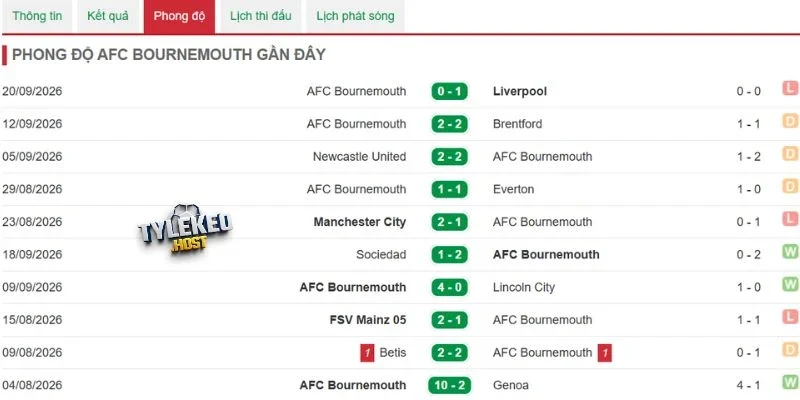Click the D result badge for Brentford match
The image size is (800, 400).
click(x=790, y=121)
